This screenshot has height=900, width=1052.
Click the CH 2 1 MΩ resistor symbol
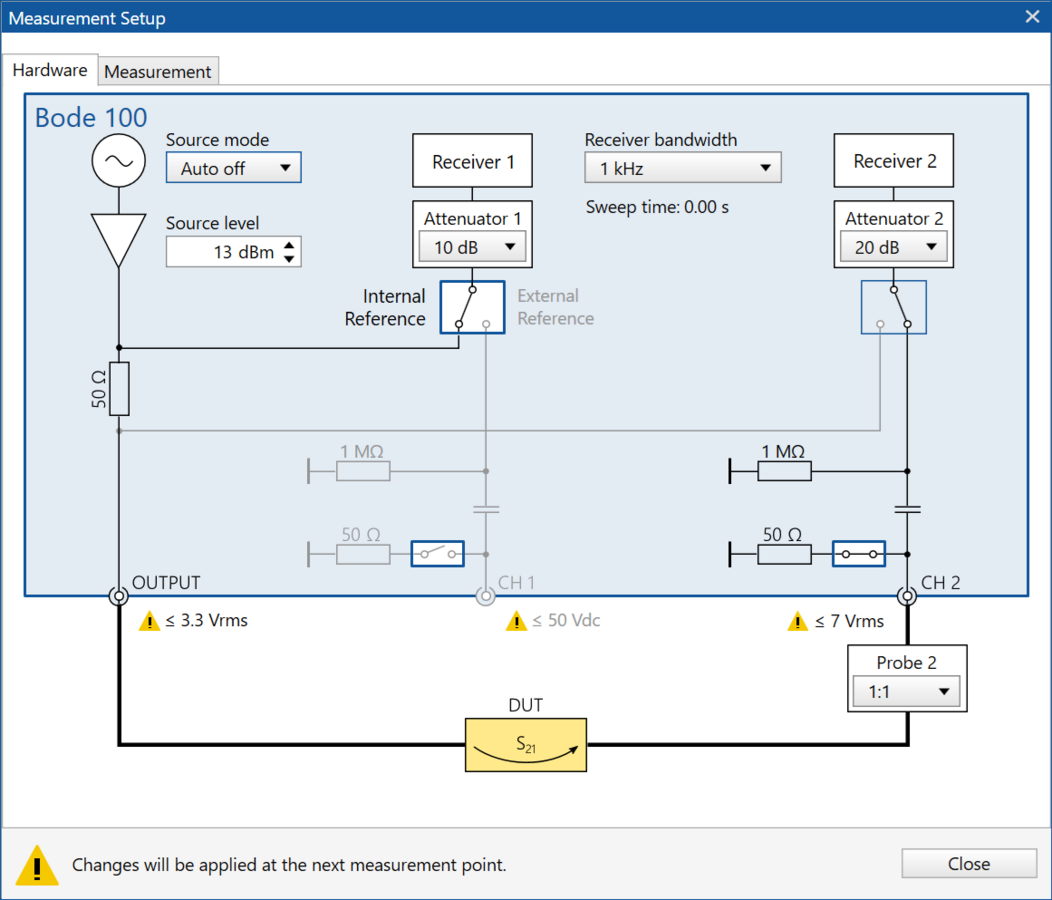pos(784,471)
